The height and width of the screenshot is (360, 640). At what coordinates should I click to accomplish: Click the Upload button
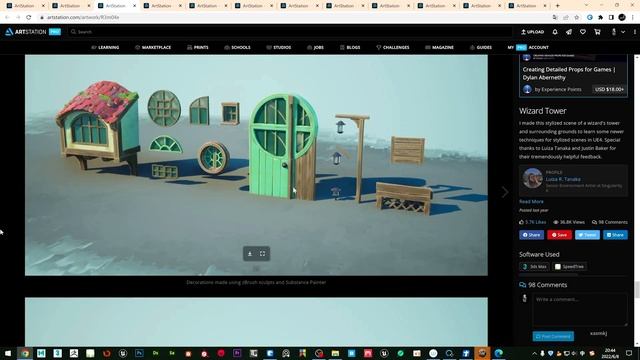click(532, 32)
